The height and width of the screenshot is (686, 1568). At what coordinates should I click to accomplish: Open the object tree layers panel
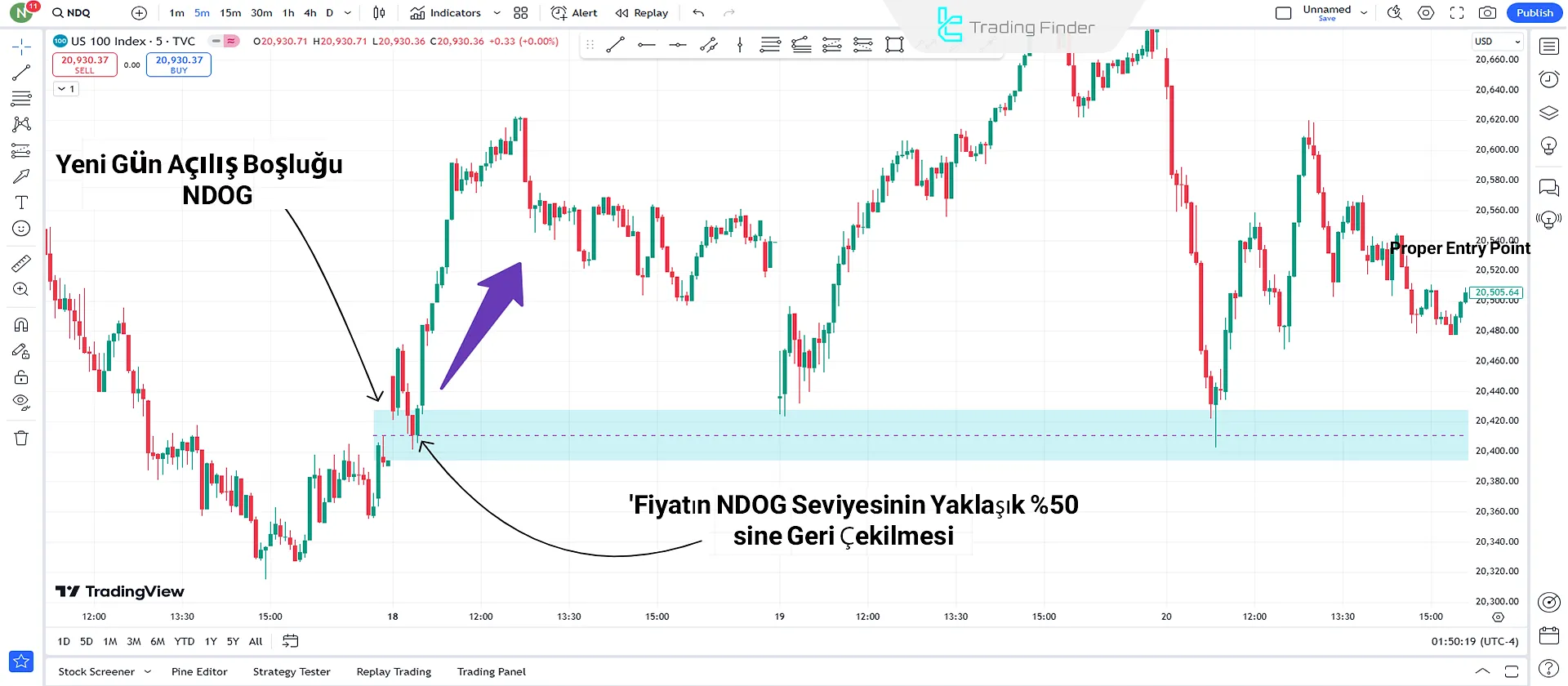click(x=1548, y=113)
